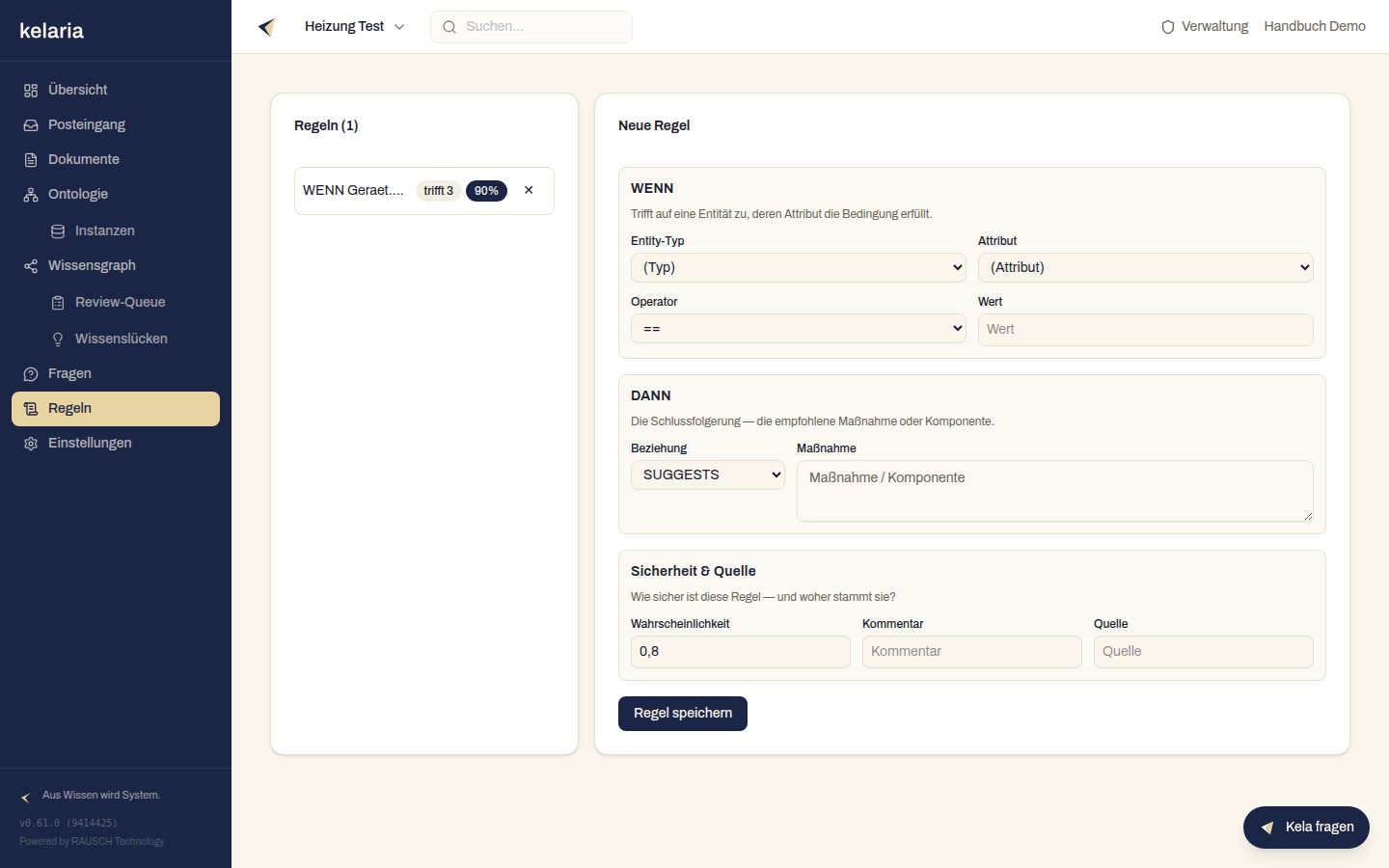Delete the WENN Geraet rule with the X
The width and height of the screenshot is (1389, 868).
click(x=529, y=190)
